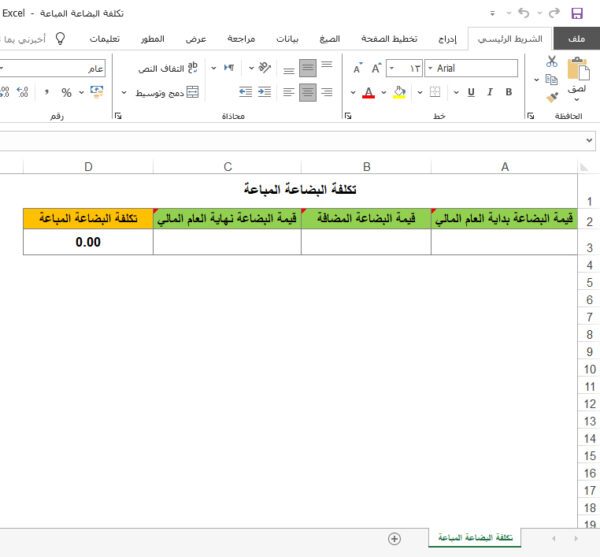This screenshot has width=600, height=557.
Task: Click the Paste clipboard icon
Action: 577,69
